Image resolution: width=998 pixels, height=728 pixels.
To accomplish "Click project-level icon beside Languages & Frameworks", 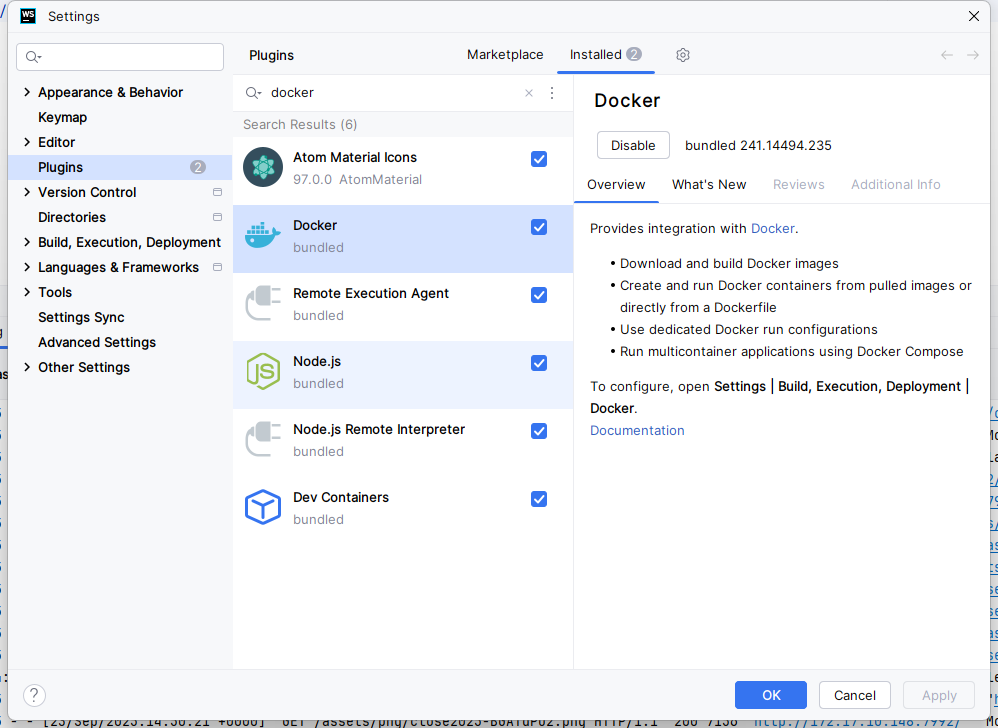I will point(217,267).
